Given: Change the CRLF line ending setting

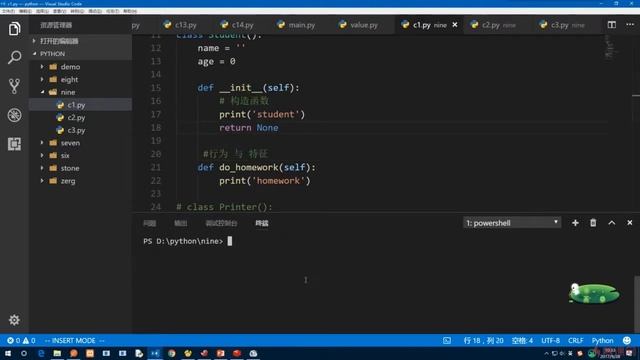Looking at the screenshot, I should tap(576, 340).
